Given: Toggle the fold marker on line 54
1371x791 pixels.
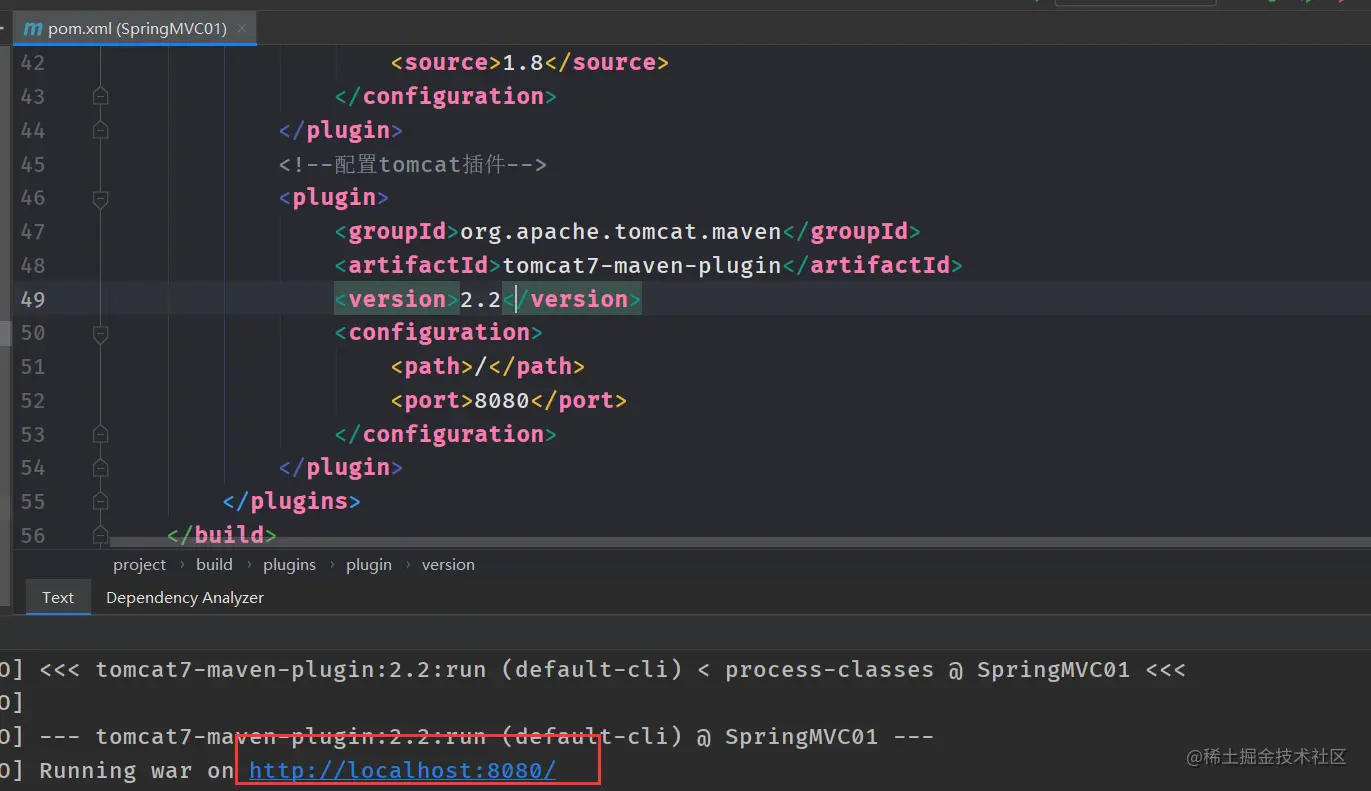Looking at the screenshot, I should (100, 467).
